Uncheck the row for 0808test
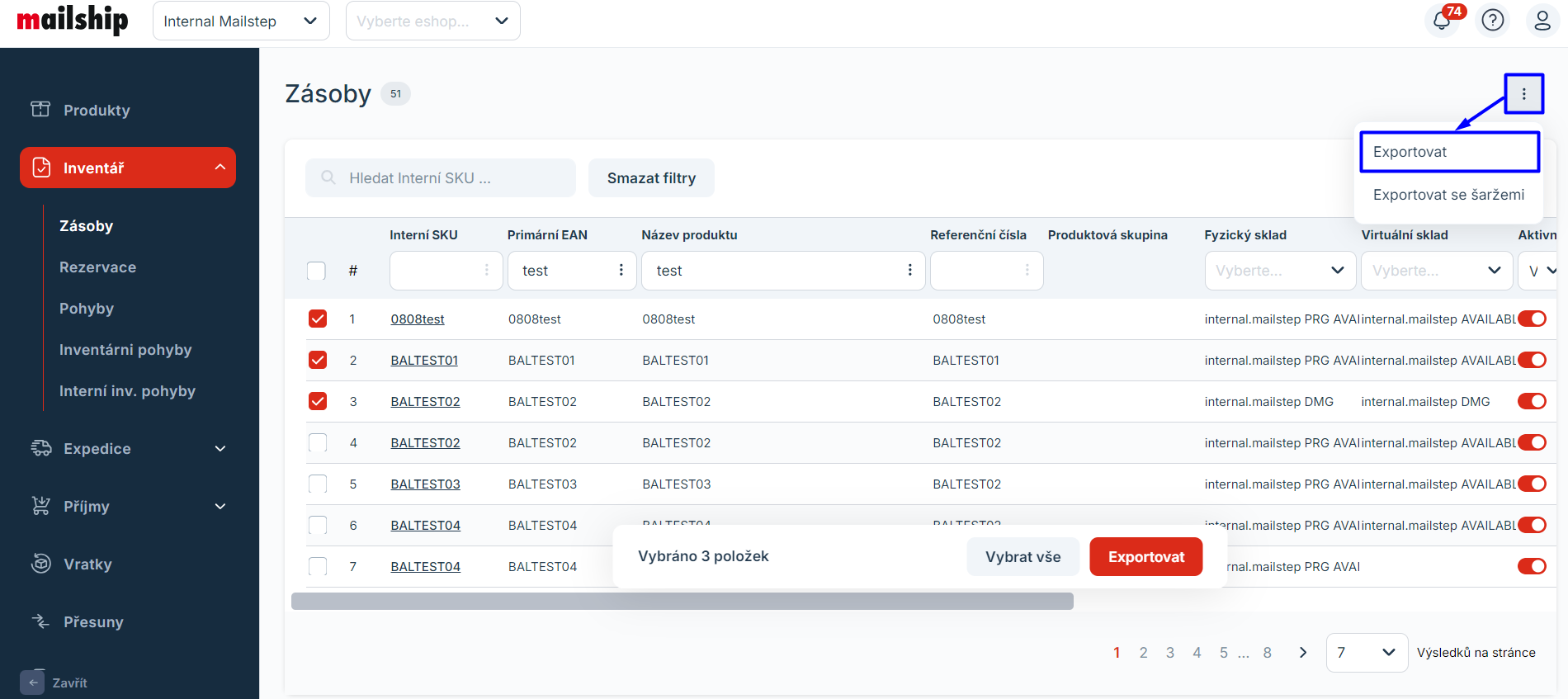 318,319
